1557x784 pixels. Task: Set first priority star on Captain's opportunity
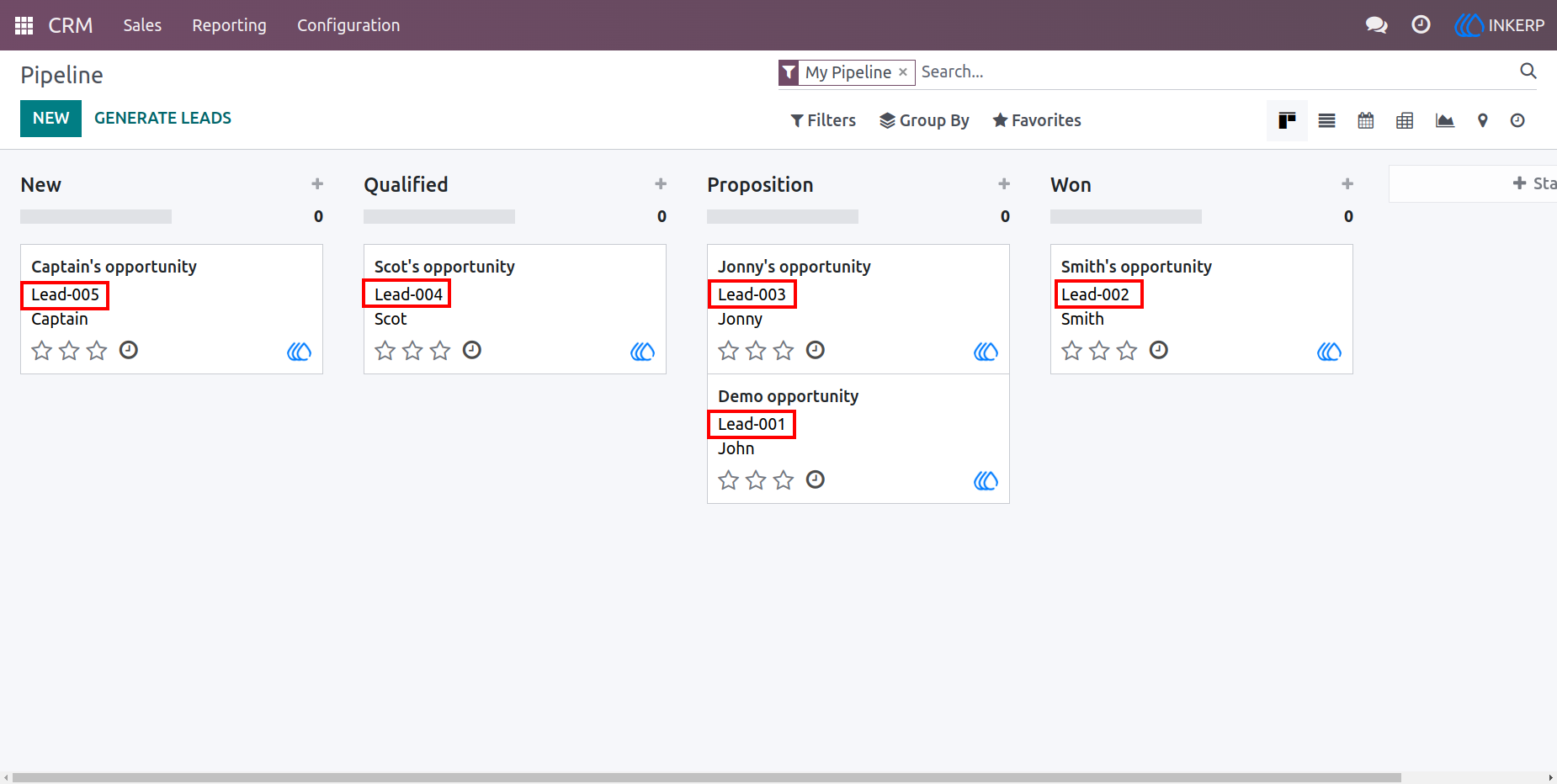click(42, 350)
